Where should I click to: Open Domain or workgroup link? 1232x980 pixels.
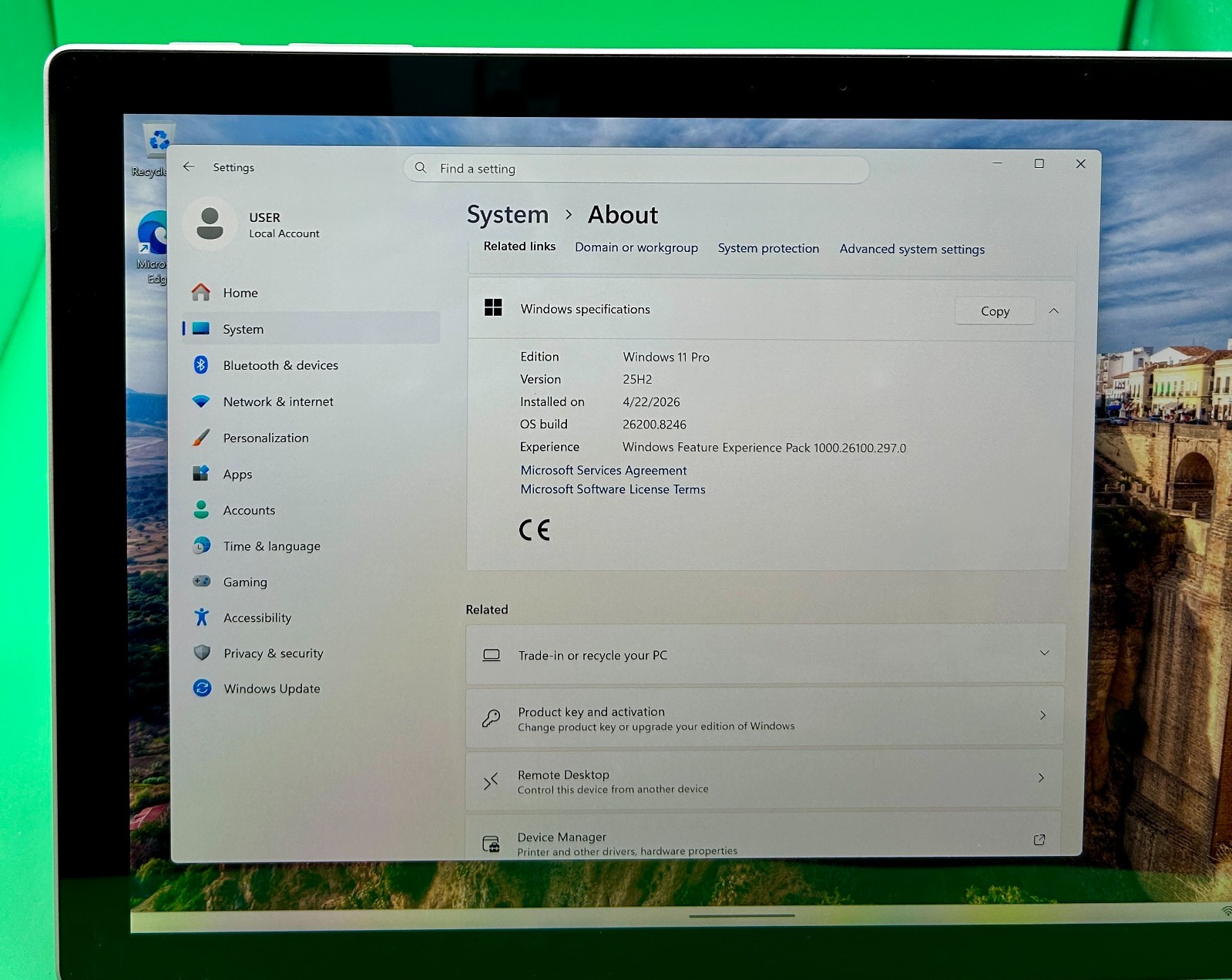(636, 247)
